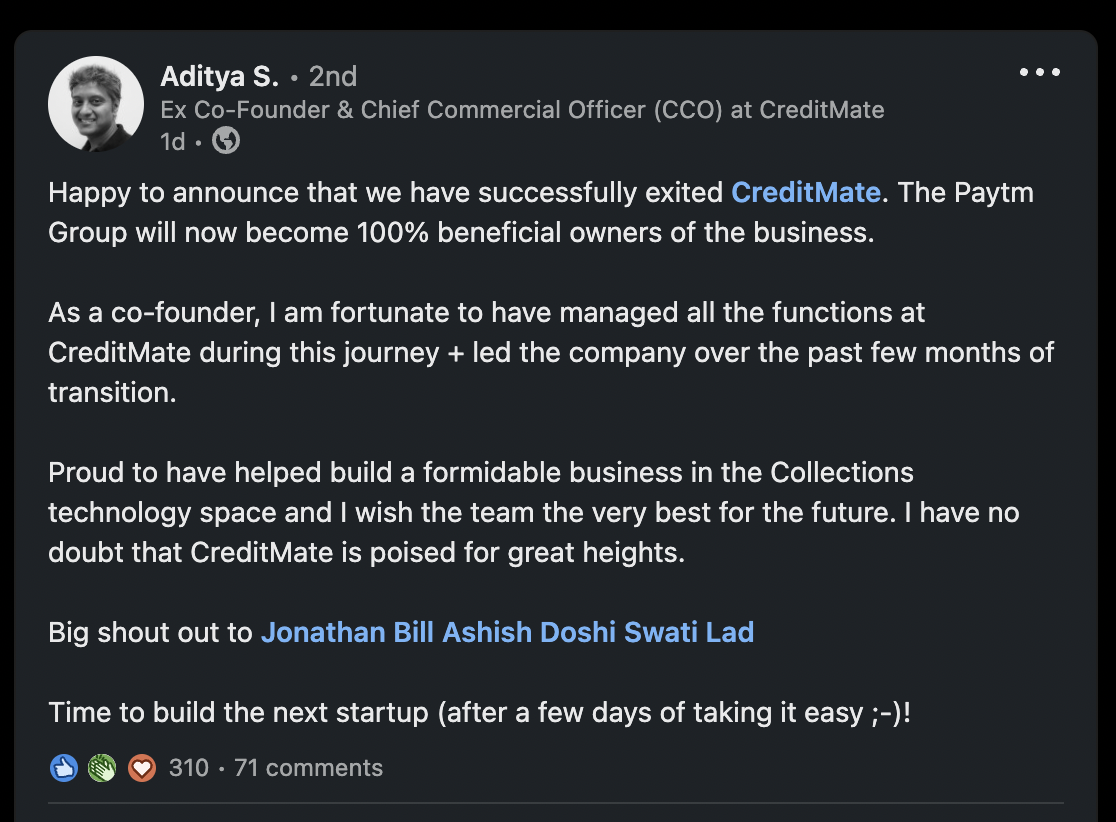Click the 1d post timestamp
Screen dimensions: 1116x822
pyautogui.click(x=172, y=142)
